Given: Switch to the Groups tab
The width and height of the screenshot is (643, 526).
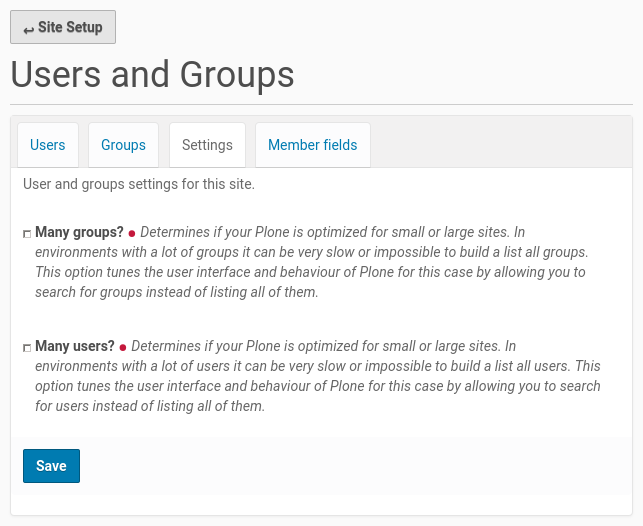Looking at the screenshot, I should (123, 145).
